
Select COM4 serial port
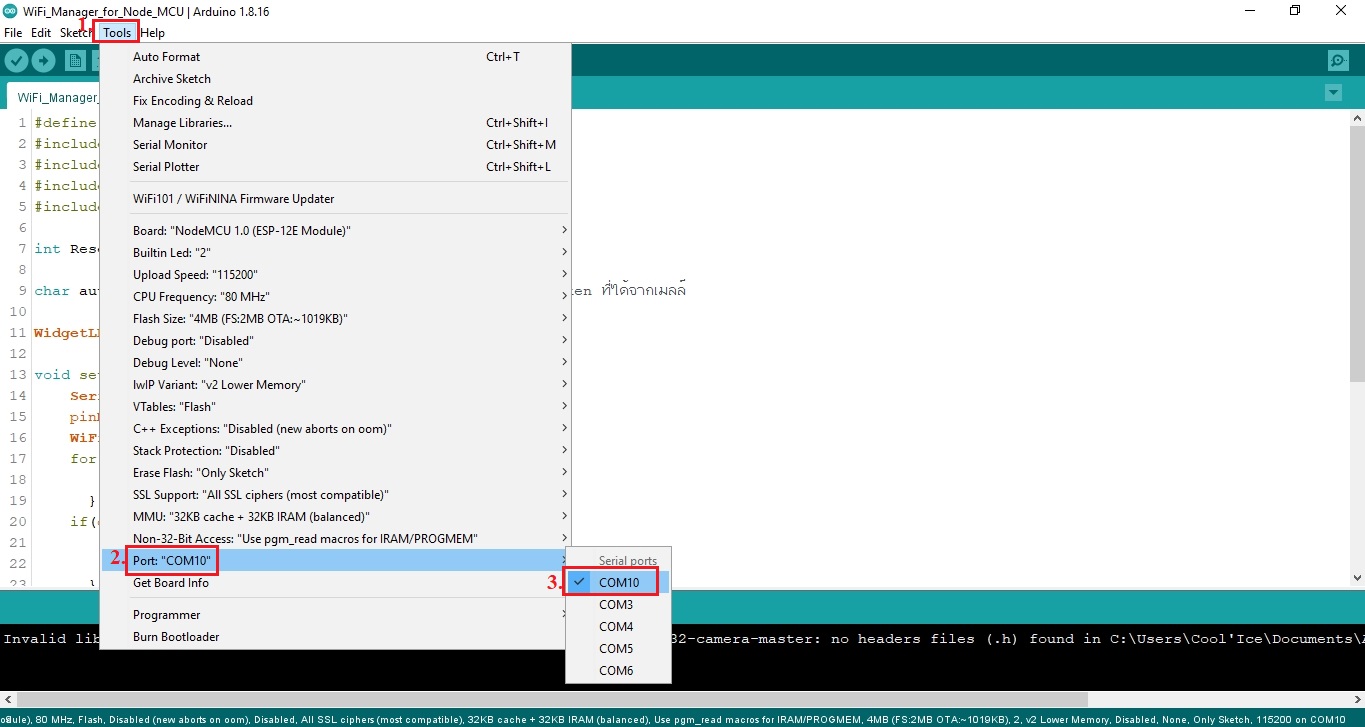pos(618,627)
